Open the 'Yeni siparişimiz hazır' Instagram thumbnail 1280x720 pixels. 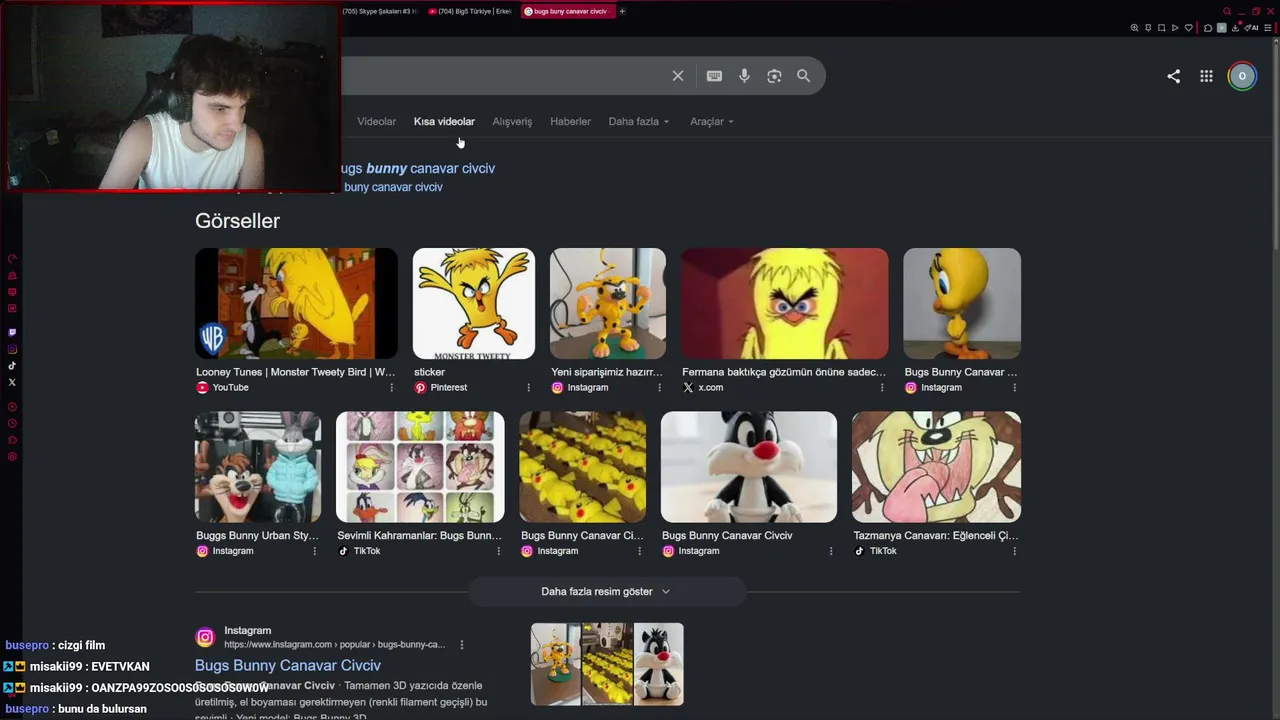coord(608,303)
